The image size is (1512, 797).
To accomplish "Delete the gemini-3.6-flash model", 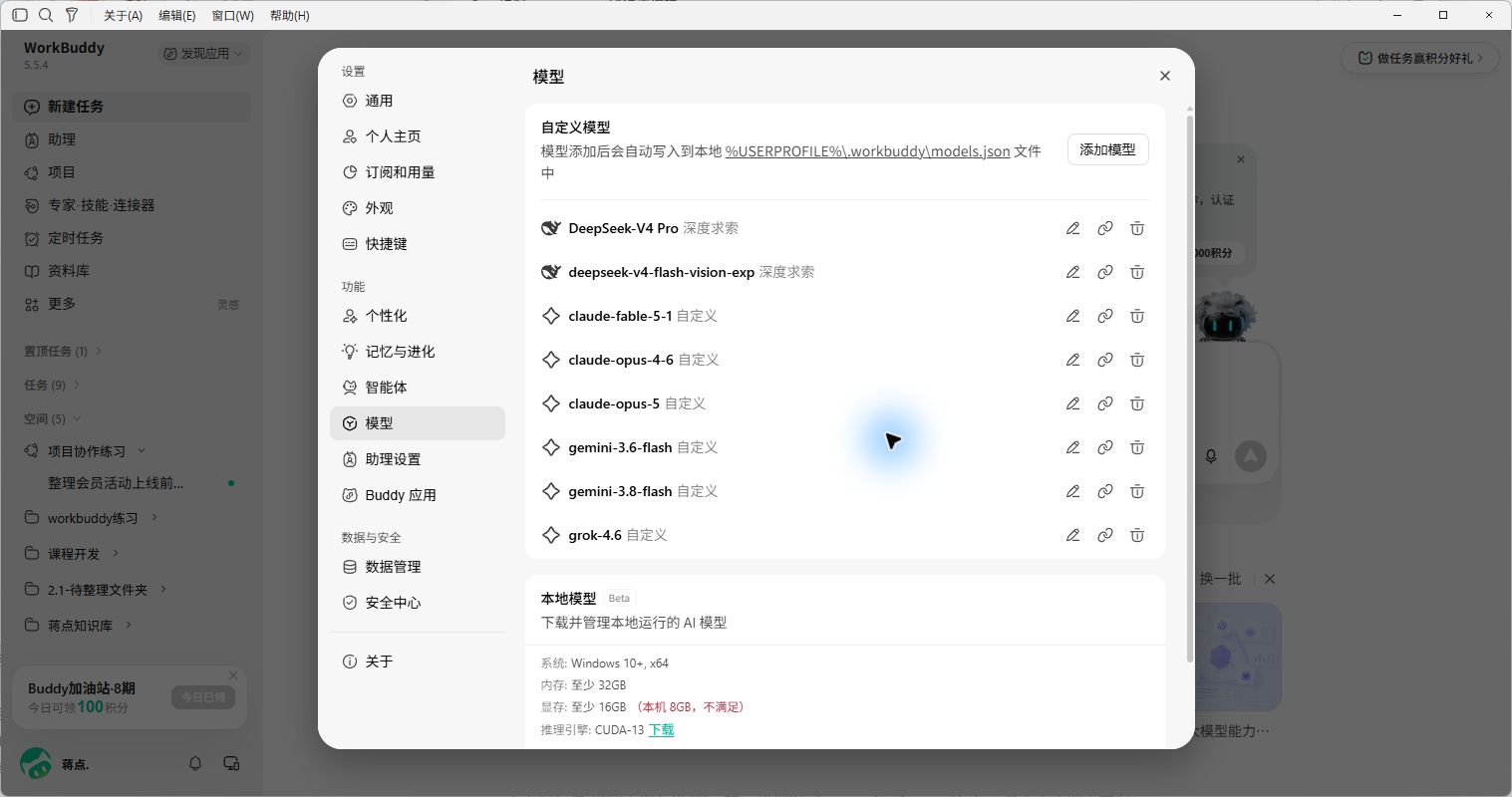I will pos(1136,447).
